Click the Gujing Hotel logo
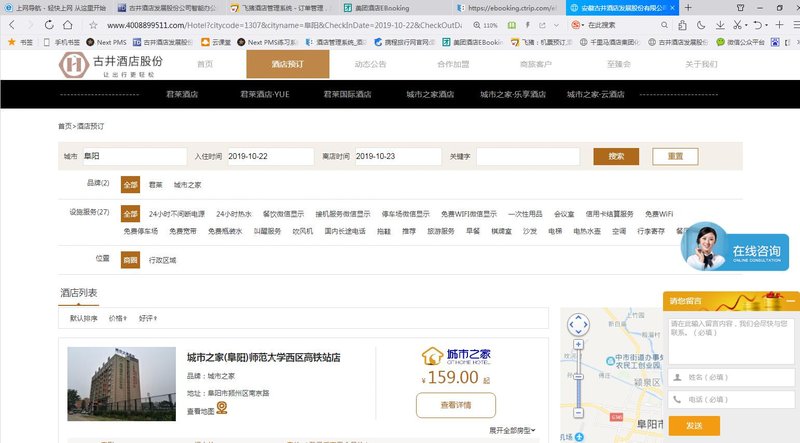This screenshot has height=443, width=800. [110, 65]
